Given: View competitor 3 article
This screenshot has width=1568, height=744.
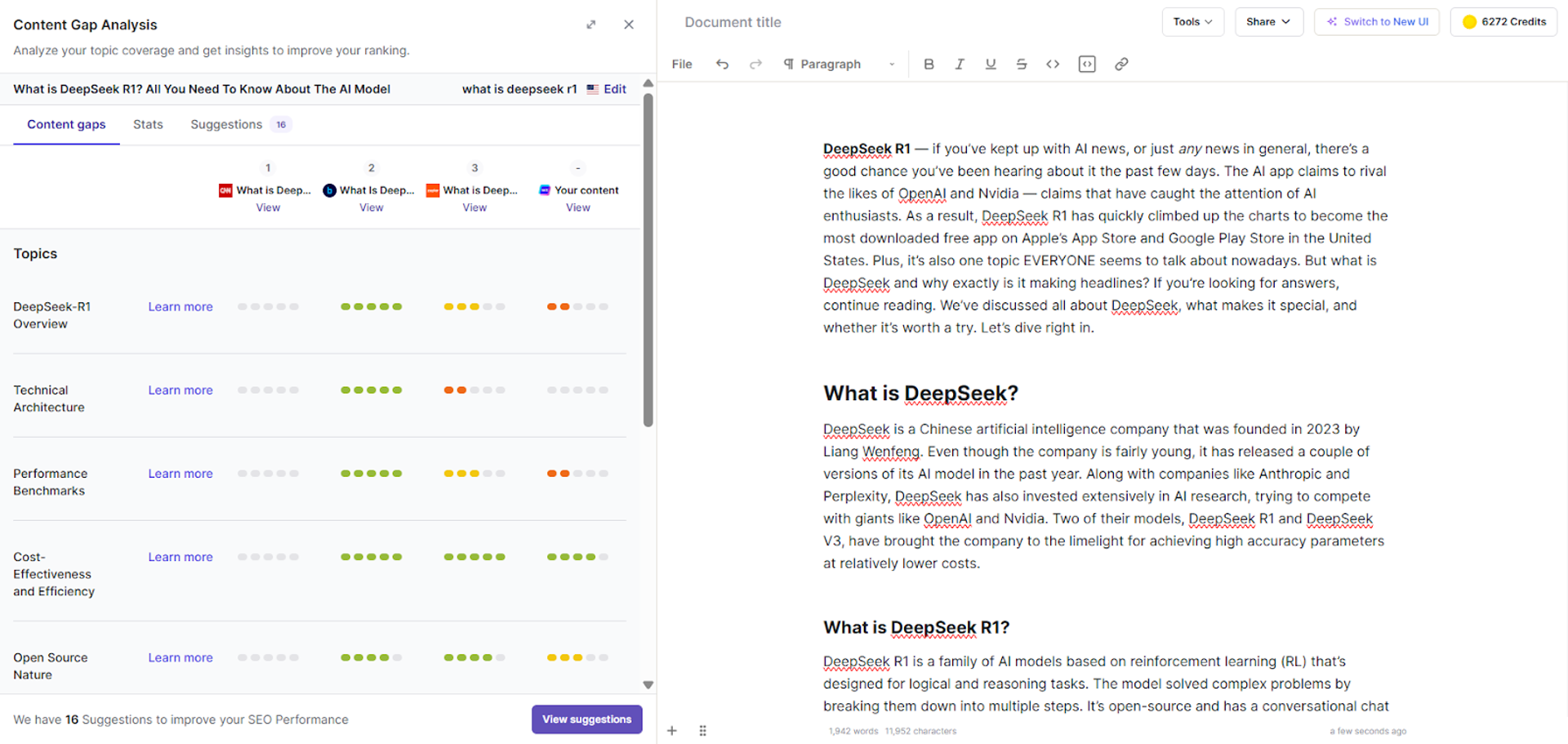Looking at the screenshot, I should (x=474, y=207).
